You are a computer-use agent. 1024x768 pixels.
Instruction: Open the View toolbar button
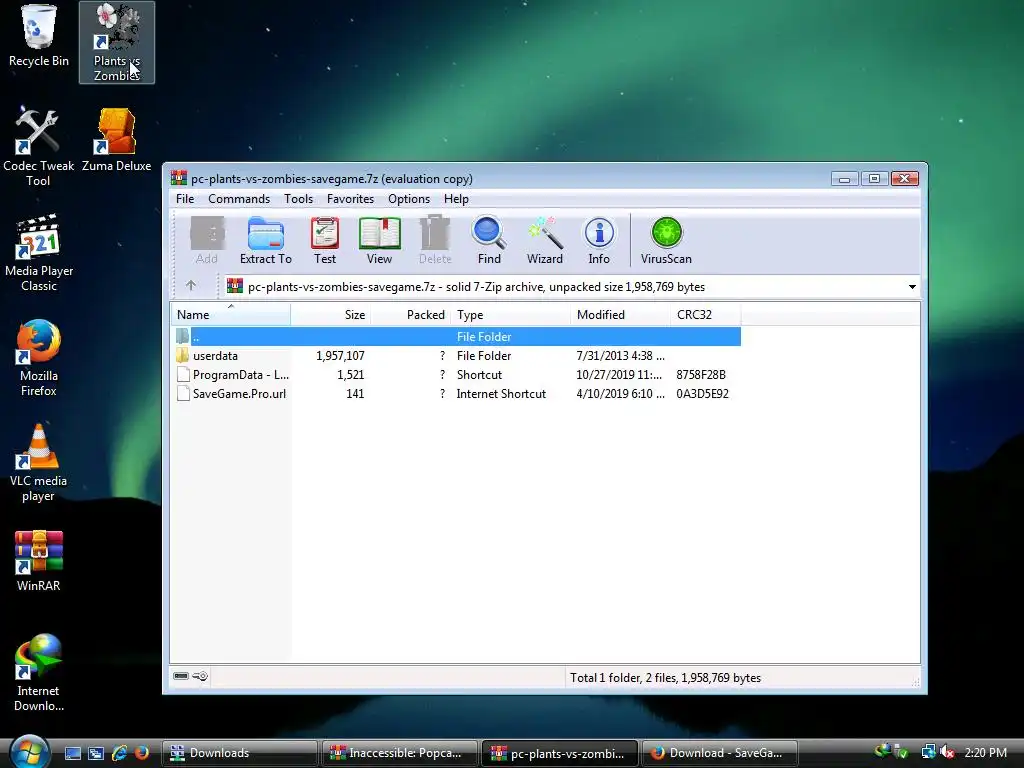point(379,240)
